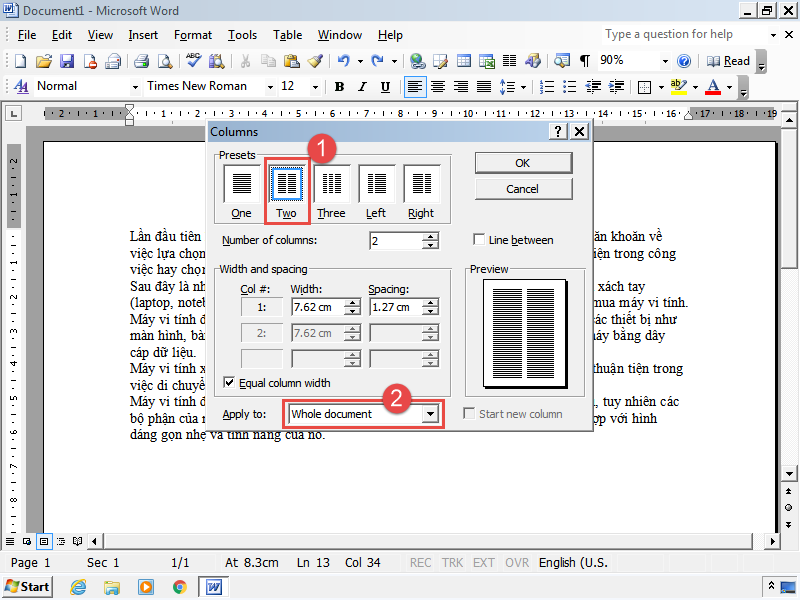Open the font size dropdown arrow

(x=315, y=87)
